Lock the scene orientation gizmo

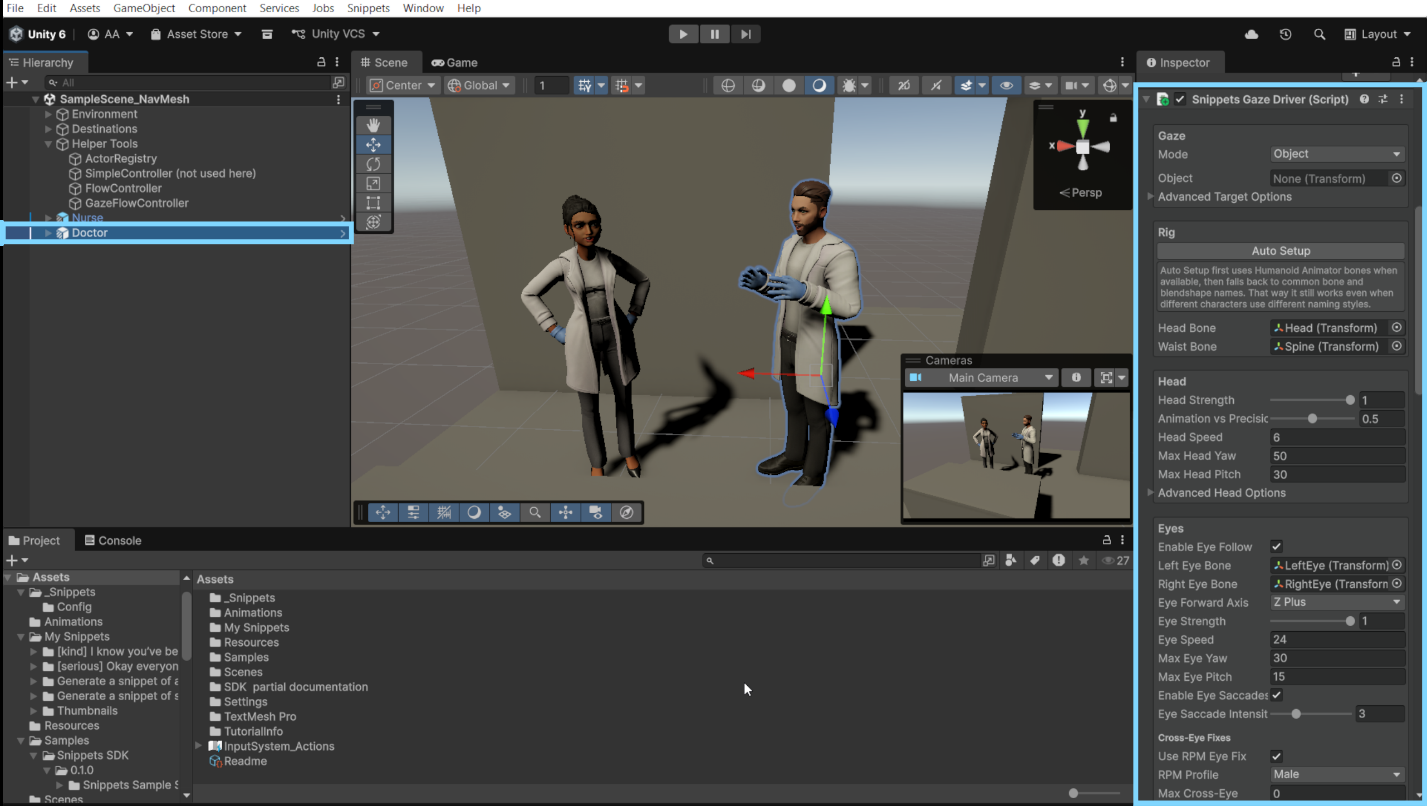(x=1113, y=118)
